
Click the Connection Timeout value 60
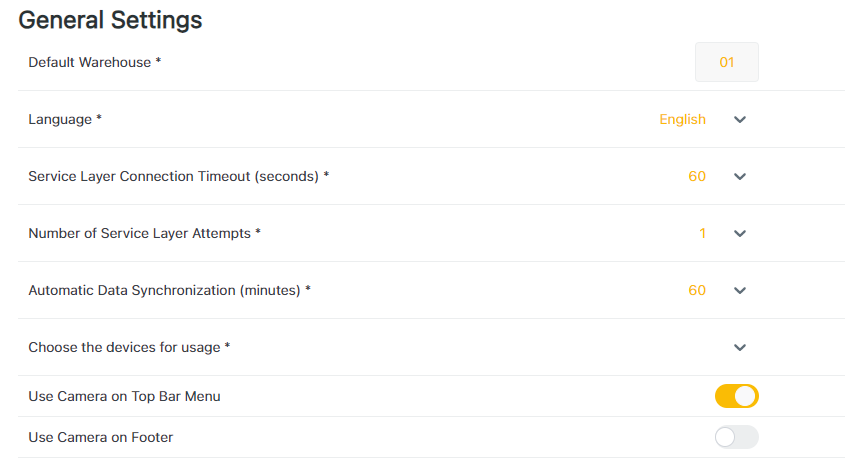tap(697, 177)
